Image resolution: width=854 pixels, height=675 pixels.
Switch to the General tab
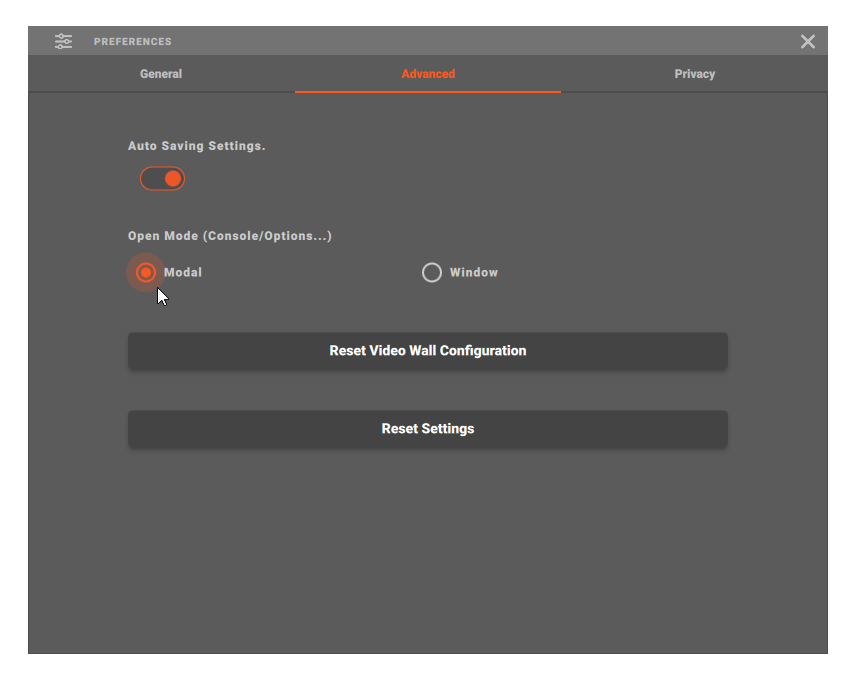pos(161,74)
